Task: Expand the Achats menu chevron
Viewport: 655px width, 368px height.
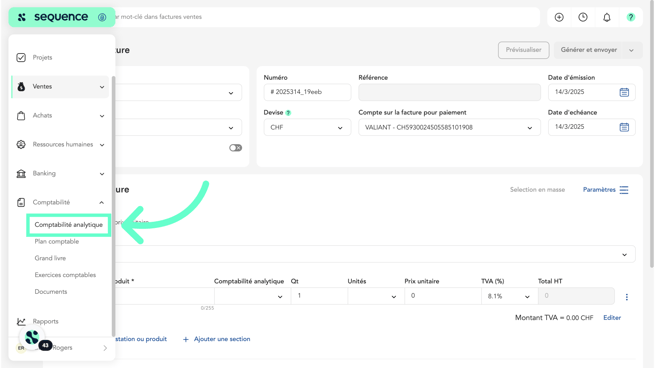Action: 102,116
